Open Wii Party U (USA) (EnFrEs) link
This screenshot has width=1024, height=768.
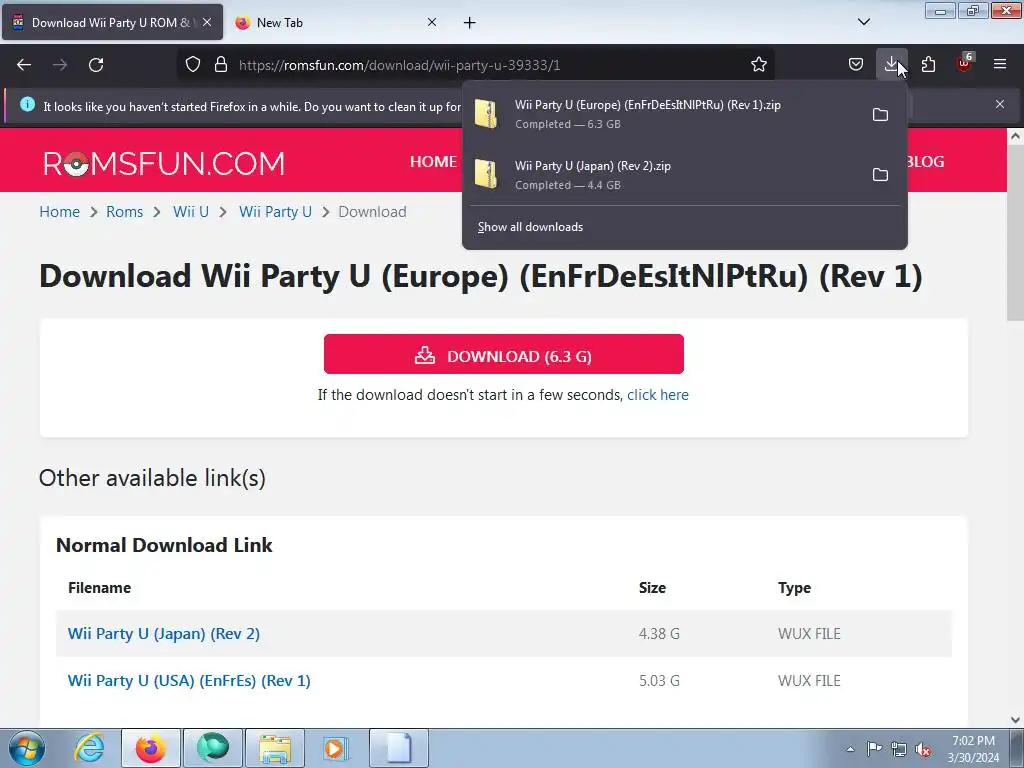(x=189, y=680)
